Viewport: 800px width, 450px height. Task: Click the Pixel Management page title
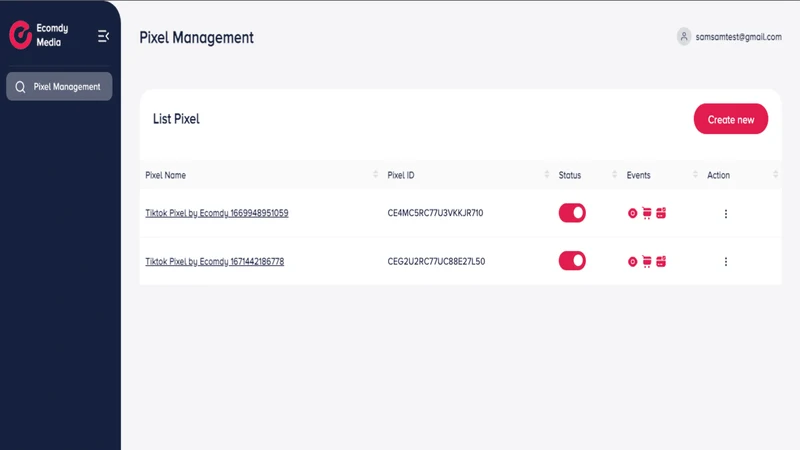[x=196, y=37]
